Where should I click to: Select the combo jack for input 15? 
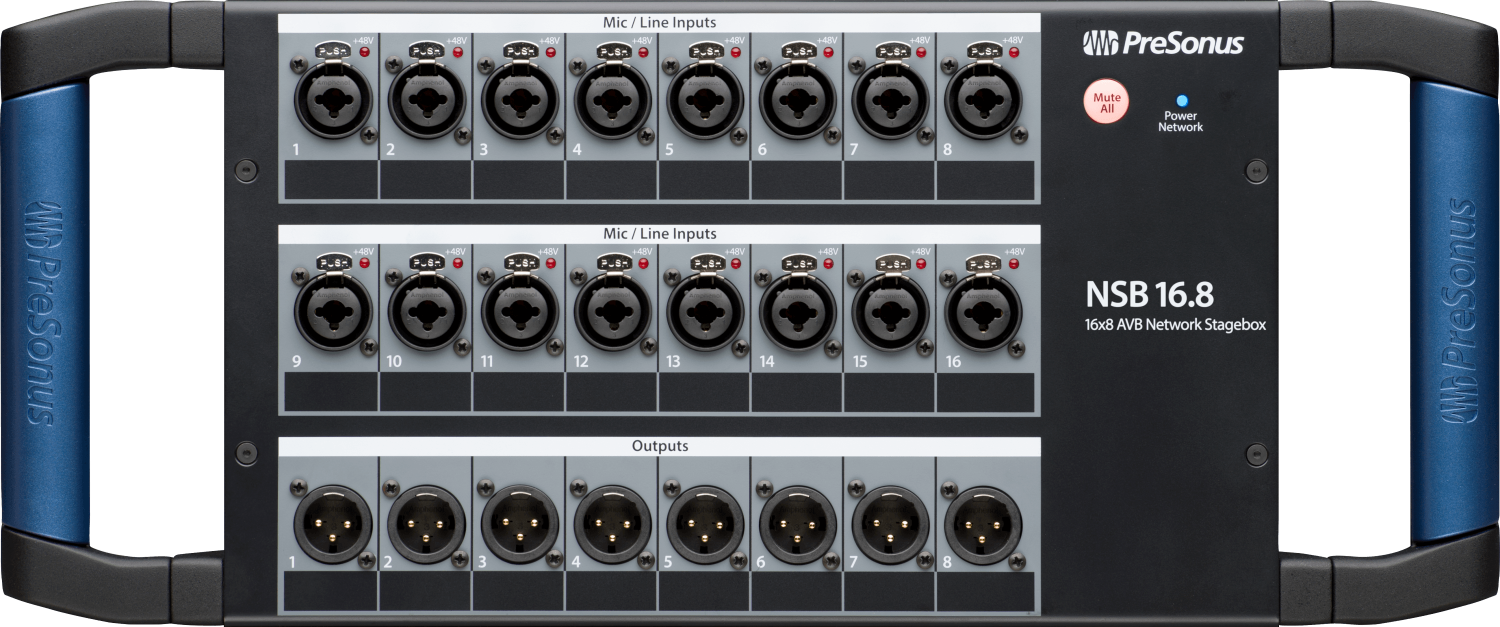click(x=891, y=311)
